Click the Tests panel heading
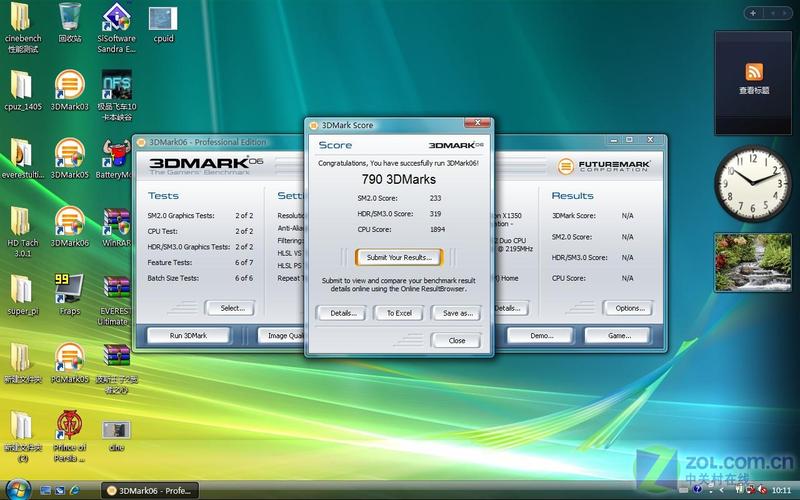800x500 pixels. (163, 196)
